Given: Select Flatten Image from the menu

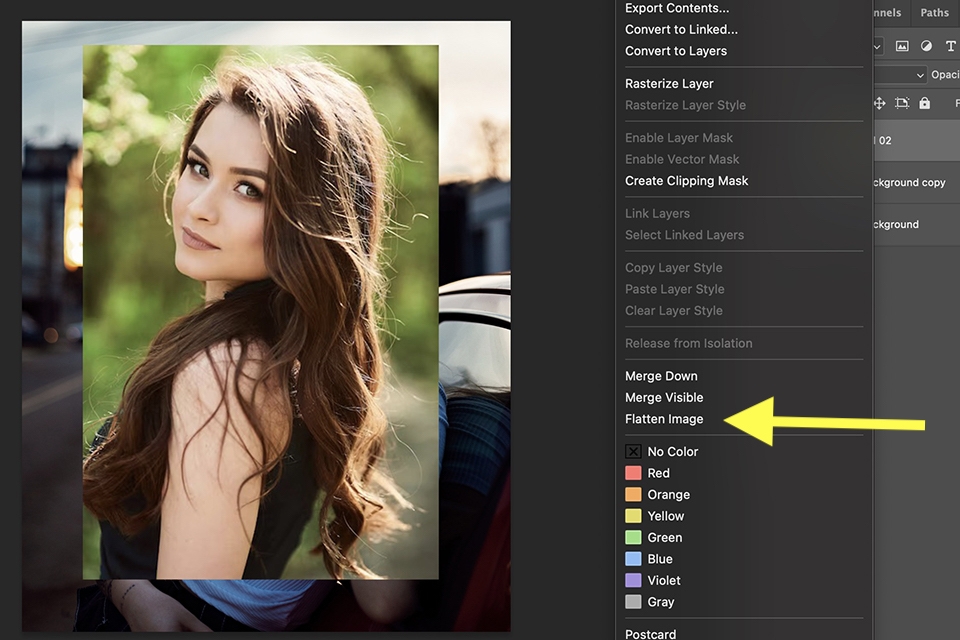Looking at the screenshot, I should 664,419.
